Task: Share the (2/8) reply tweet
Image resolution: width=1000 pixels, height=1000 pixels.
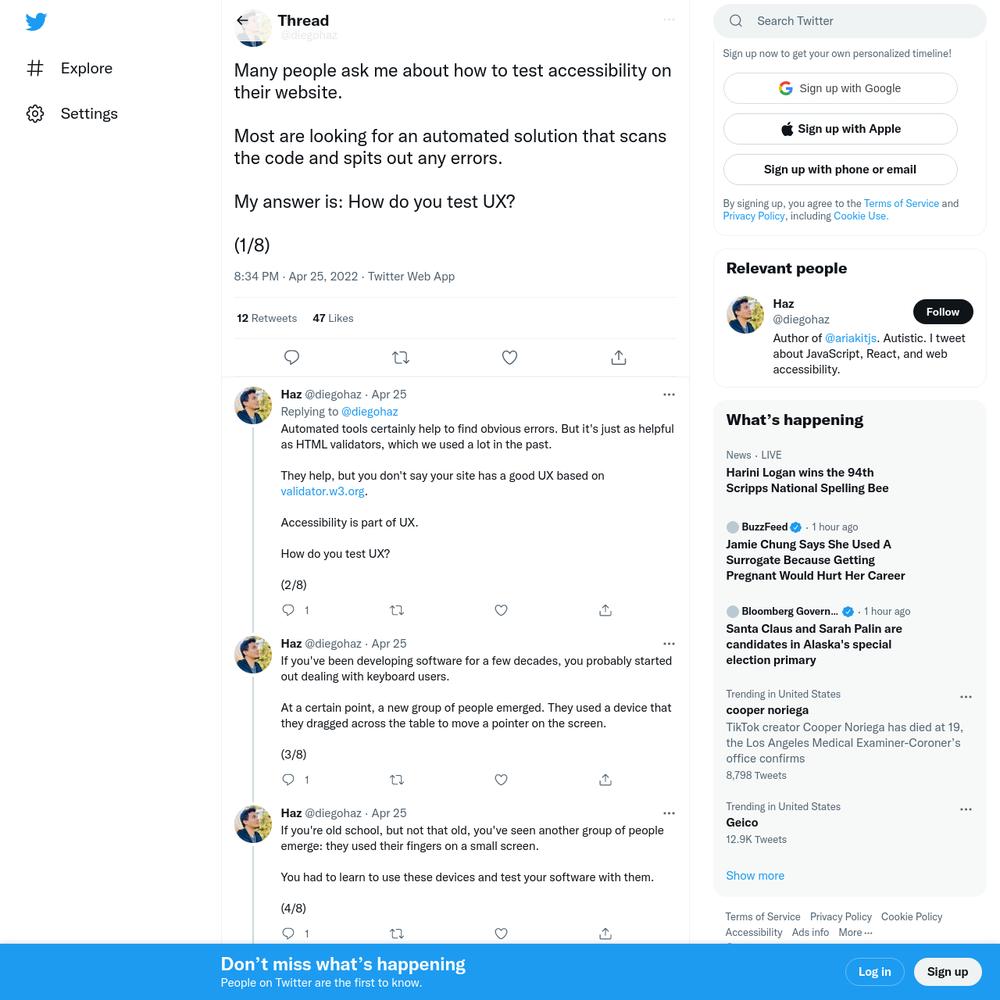Action: [x=605, y=610]
